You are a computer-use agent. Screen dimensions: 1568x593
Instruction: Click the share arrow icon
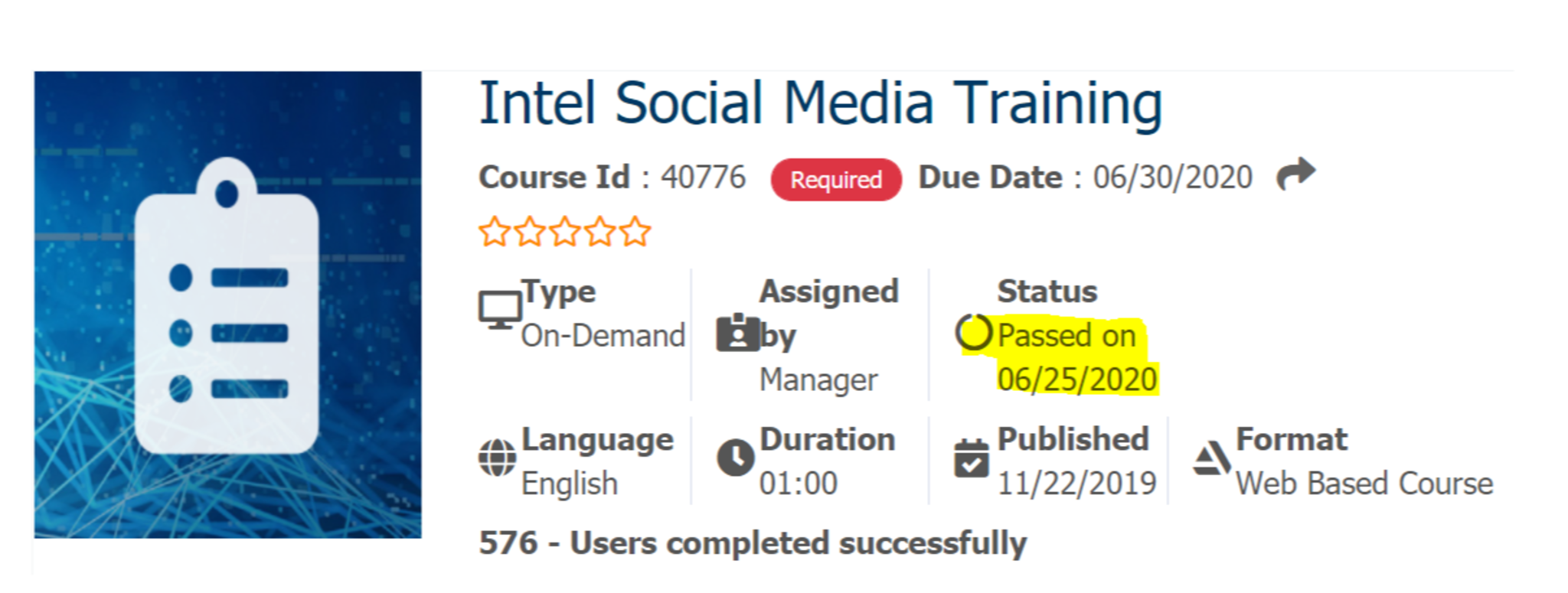1295,174
